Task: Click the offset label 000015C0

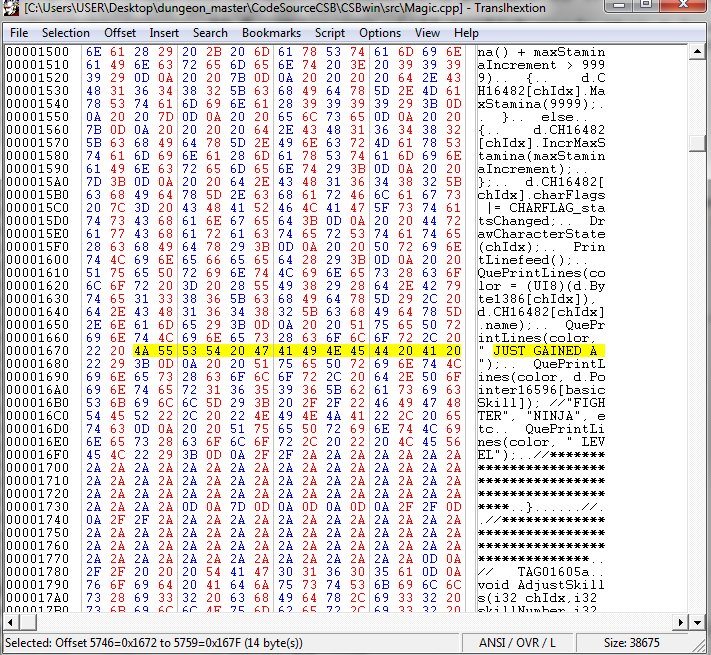Action: click(x=38, y=208)
